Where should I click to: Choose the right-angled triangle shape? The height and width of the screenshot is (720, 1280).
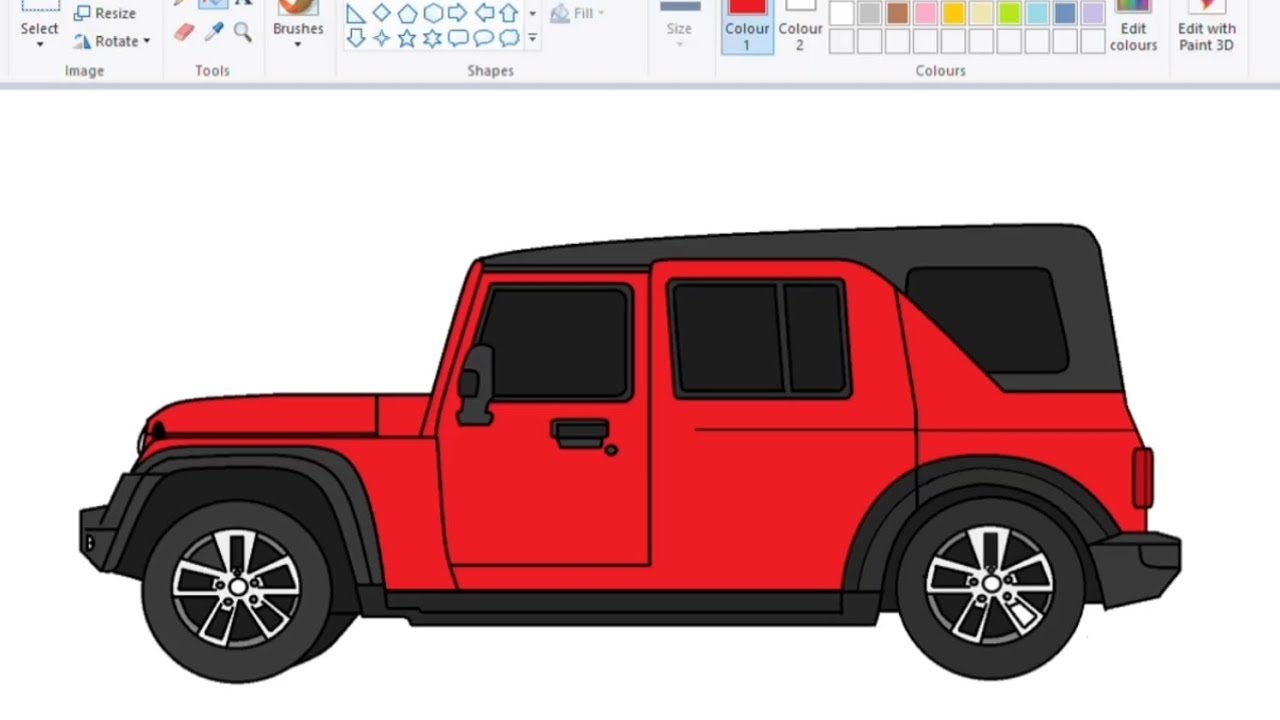356,13
